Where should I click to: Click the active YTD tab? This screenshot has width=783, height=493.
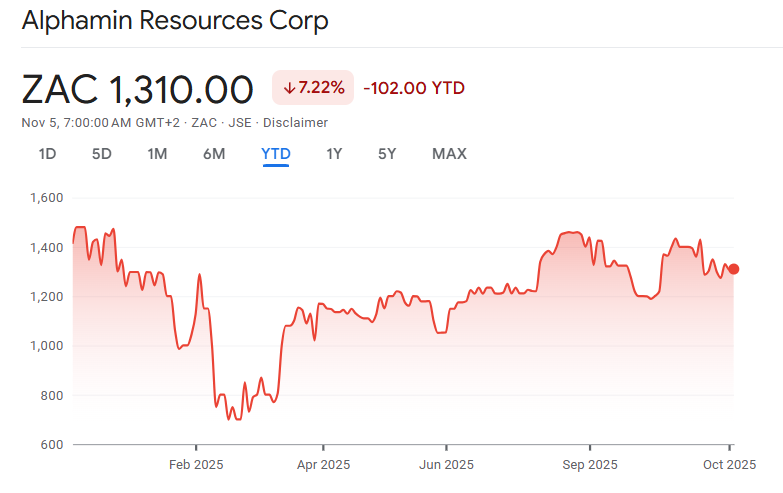tap(275, 154)
